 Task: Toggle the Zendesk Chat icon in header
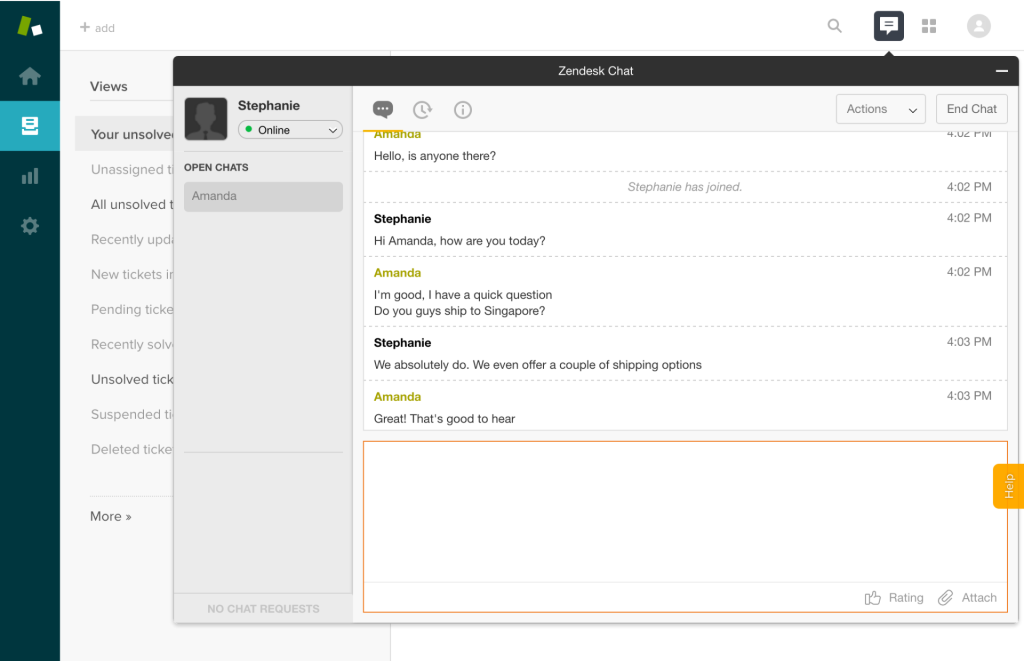888,26
